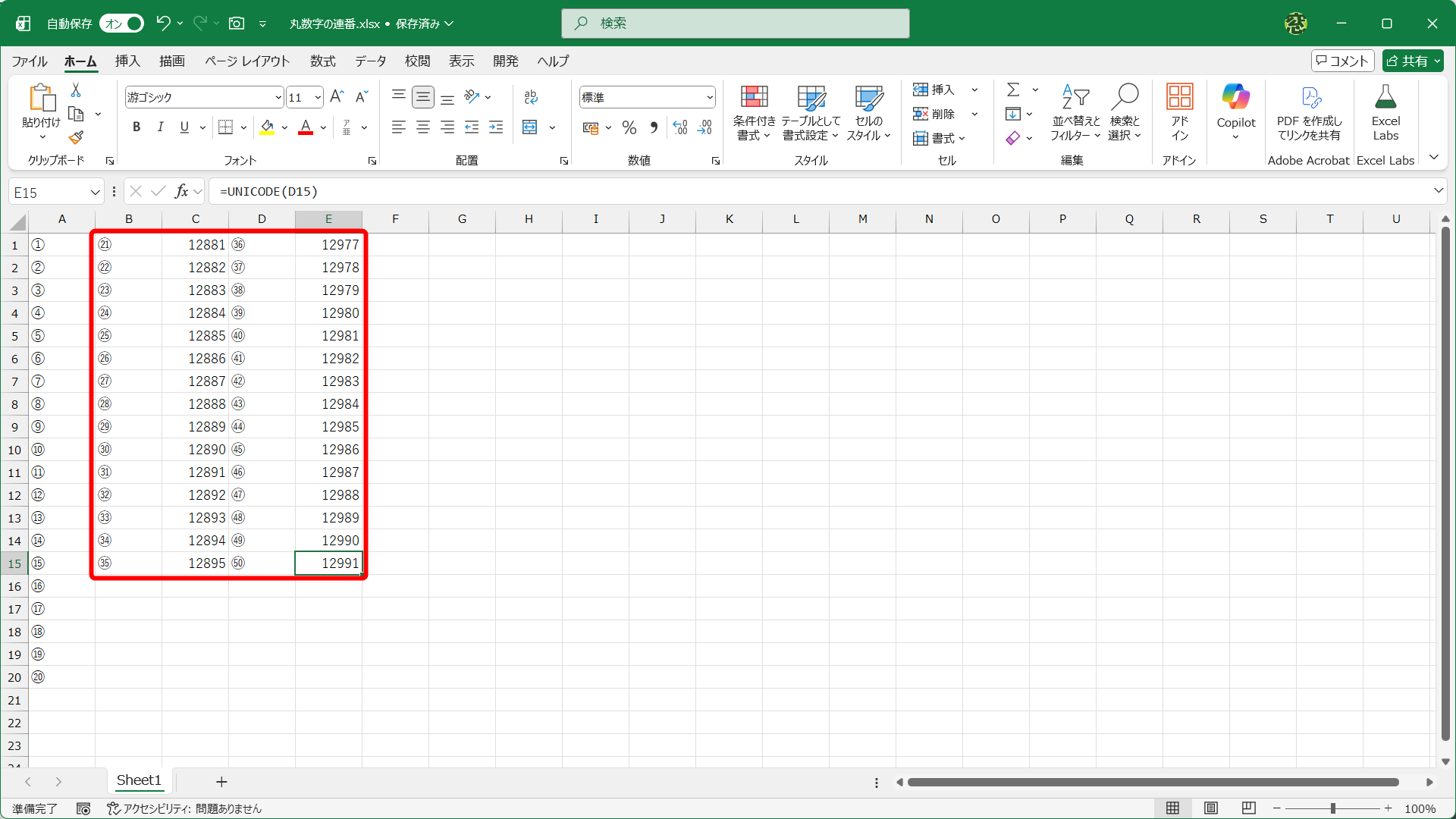Open the Copilot icon in the ribbon
Viewport: 1456px width, 819px height.
click(1235, 97)
